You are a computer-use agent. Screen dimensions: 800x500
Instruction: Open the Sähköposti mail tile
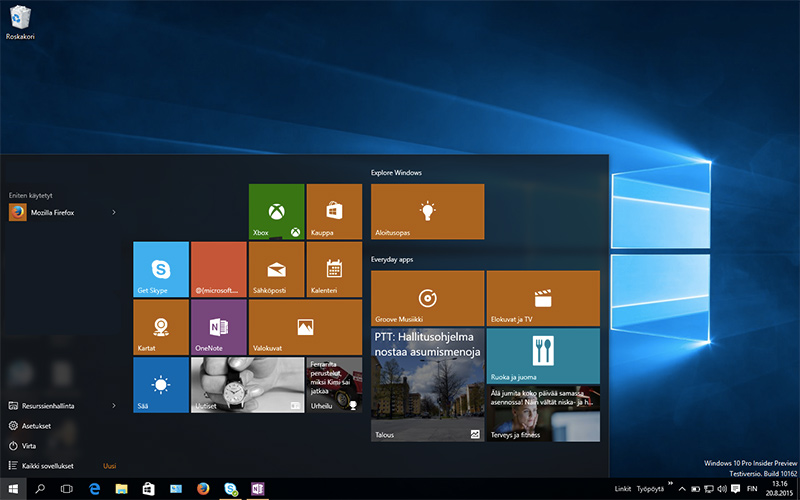276,269
